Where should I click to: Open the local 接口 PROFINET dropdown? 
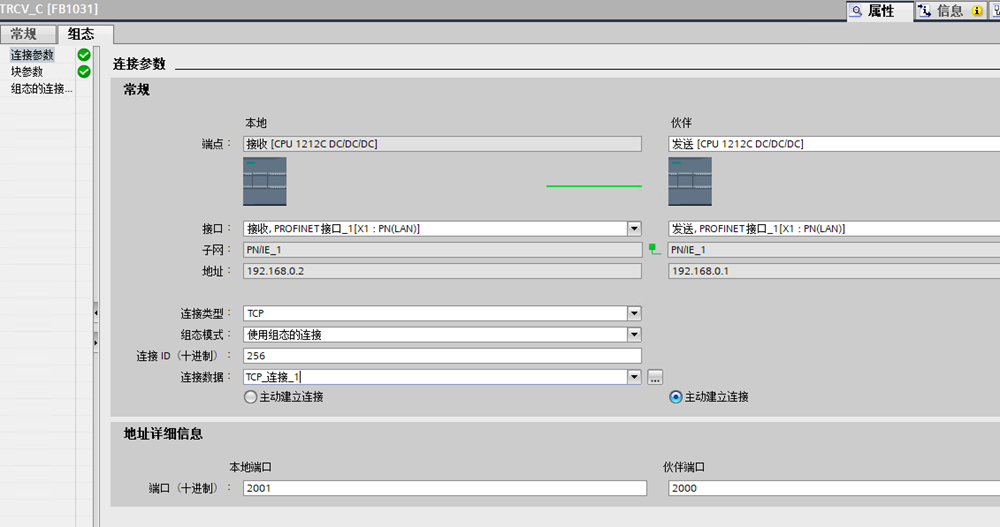pyautogui.click(x=633, y=229)
